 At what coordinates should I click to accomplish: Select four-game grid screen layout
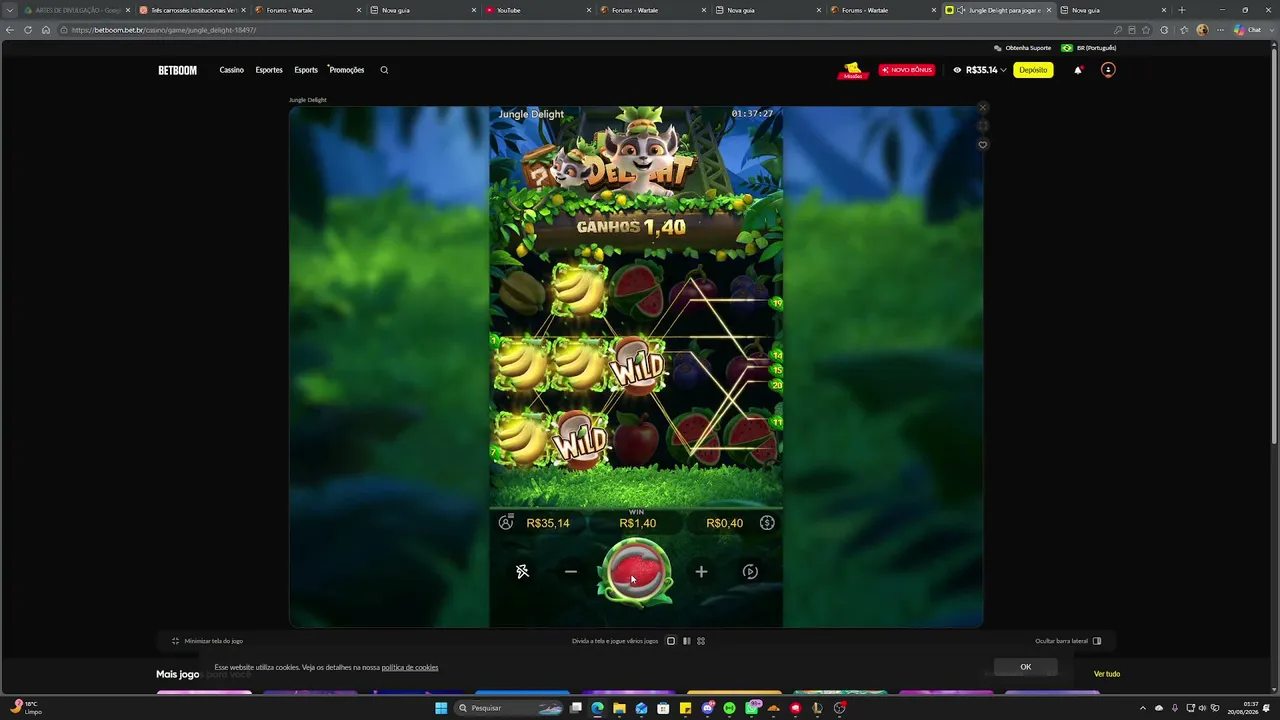701,641
